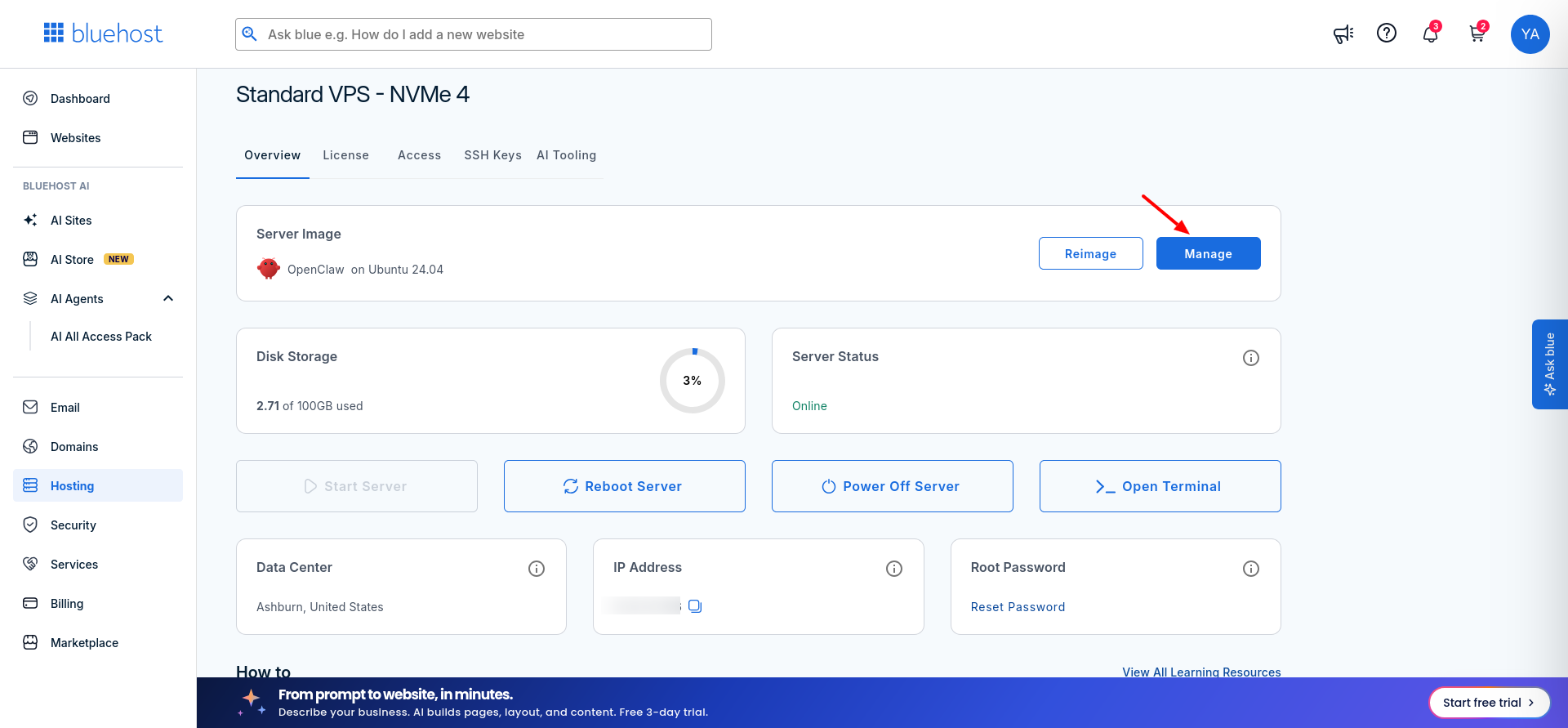Open the notifications bell icon
The image size is (1568, 728).
[x=1430, y=33]
